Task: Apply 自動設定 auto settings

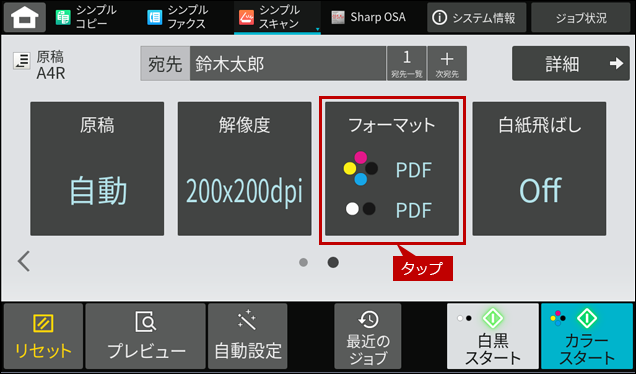Action: [248, 336]
